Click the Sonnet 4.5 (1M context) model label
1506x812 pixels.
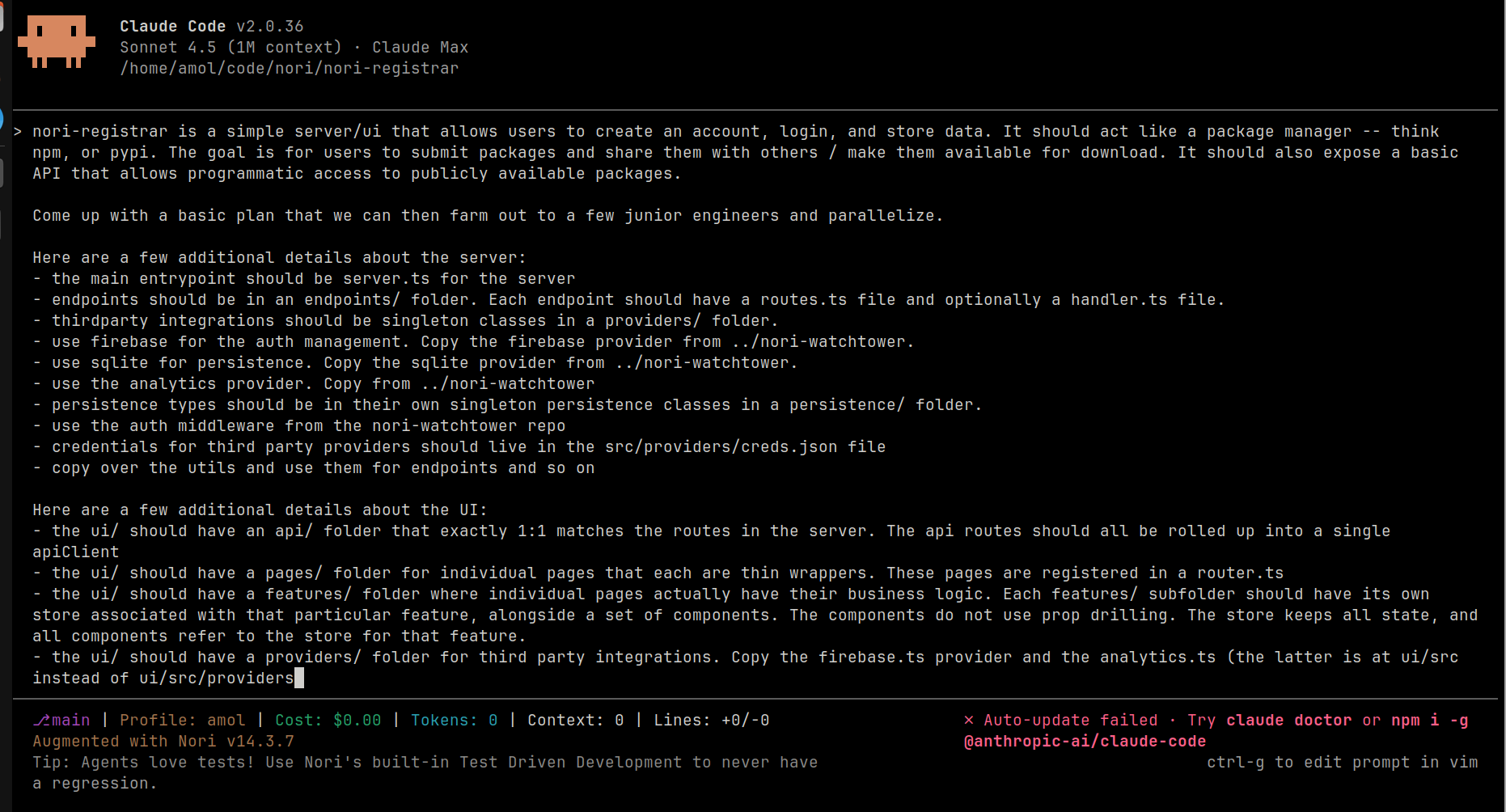click(x=231, y=48)
